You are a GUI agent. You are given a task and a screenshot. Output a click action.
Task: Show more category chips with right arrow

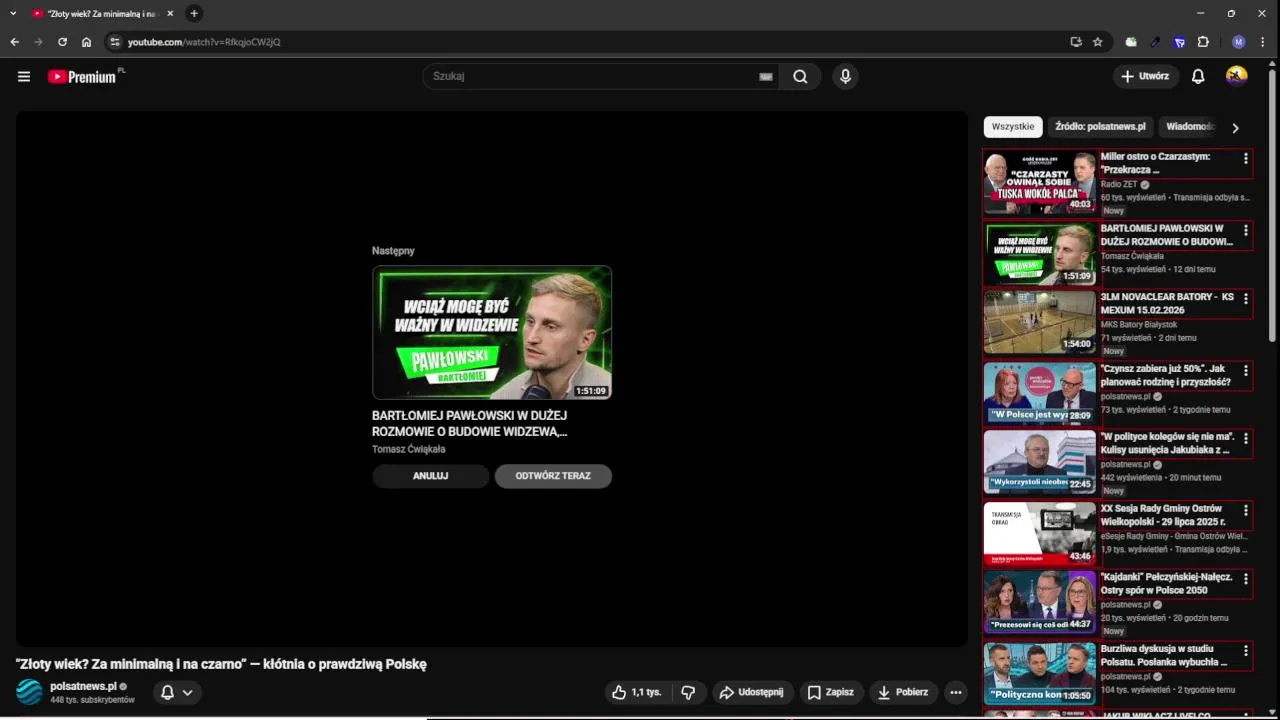point(1235,128)
